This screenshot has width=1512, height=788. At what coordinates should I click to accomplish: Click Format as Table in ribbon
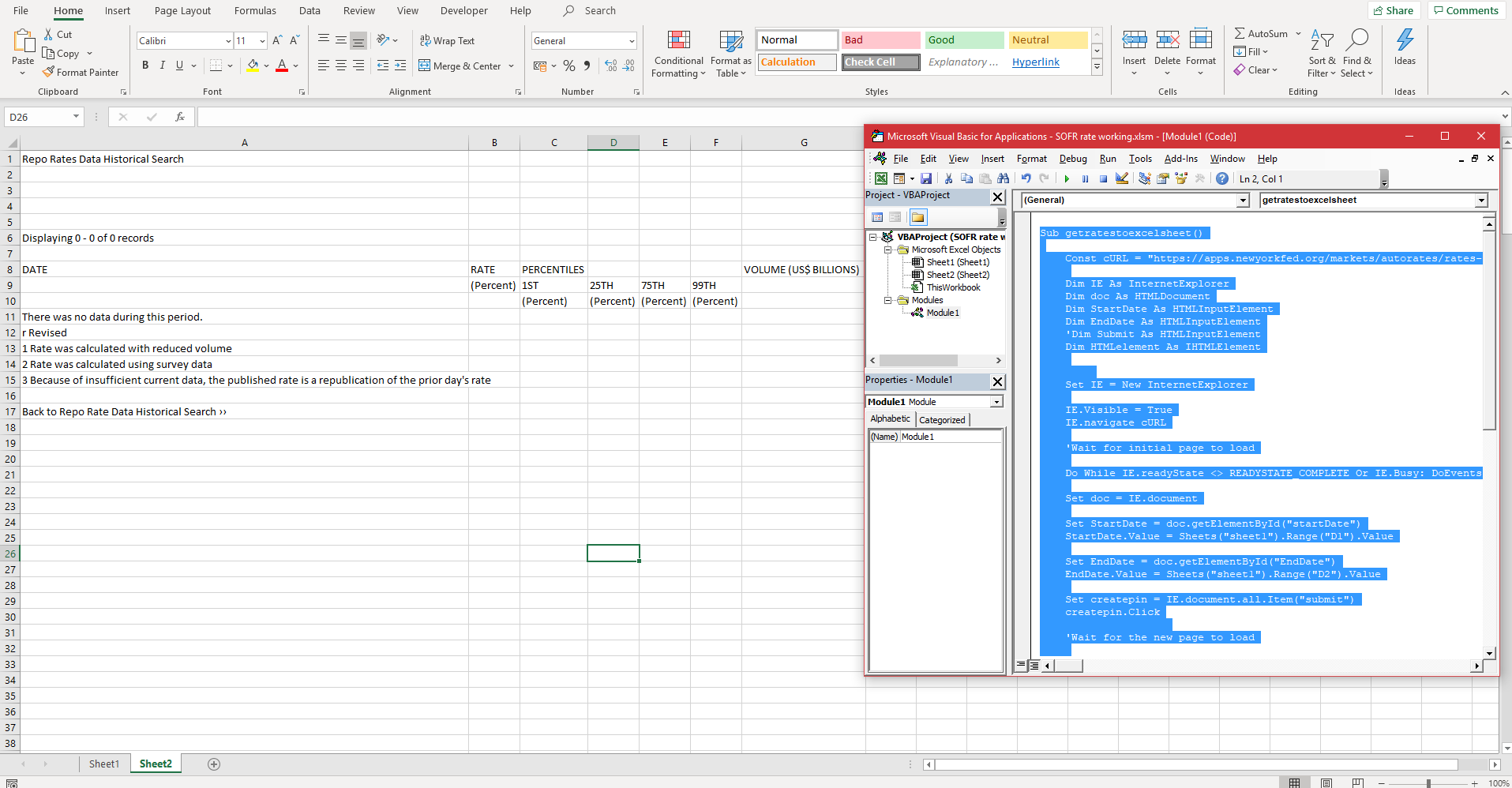[x=730, y=54]
